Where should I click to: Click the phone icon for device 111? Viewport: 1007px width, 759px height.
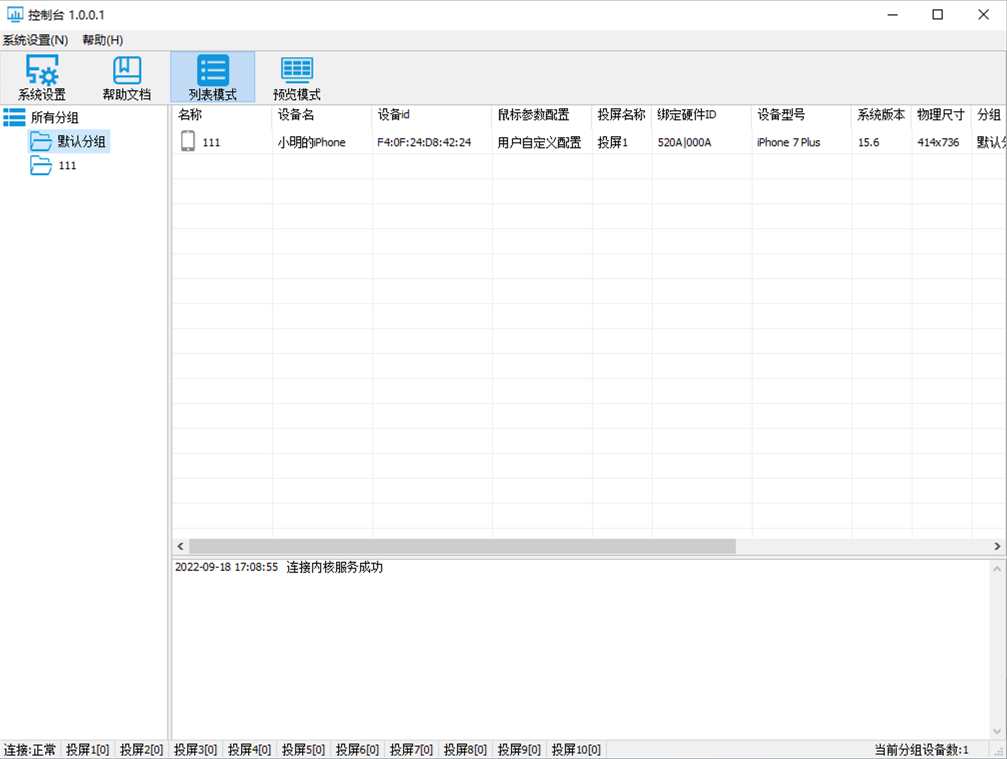[188, 142]
